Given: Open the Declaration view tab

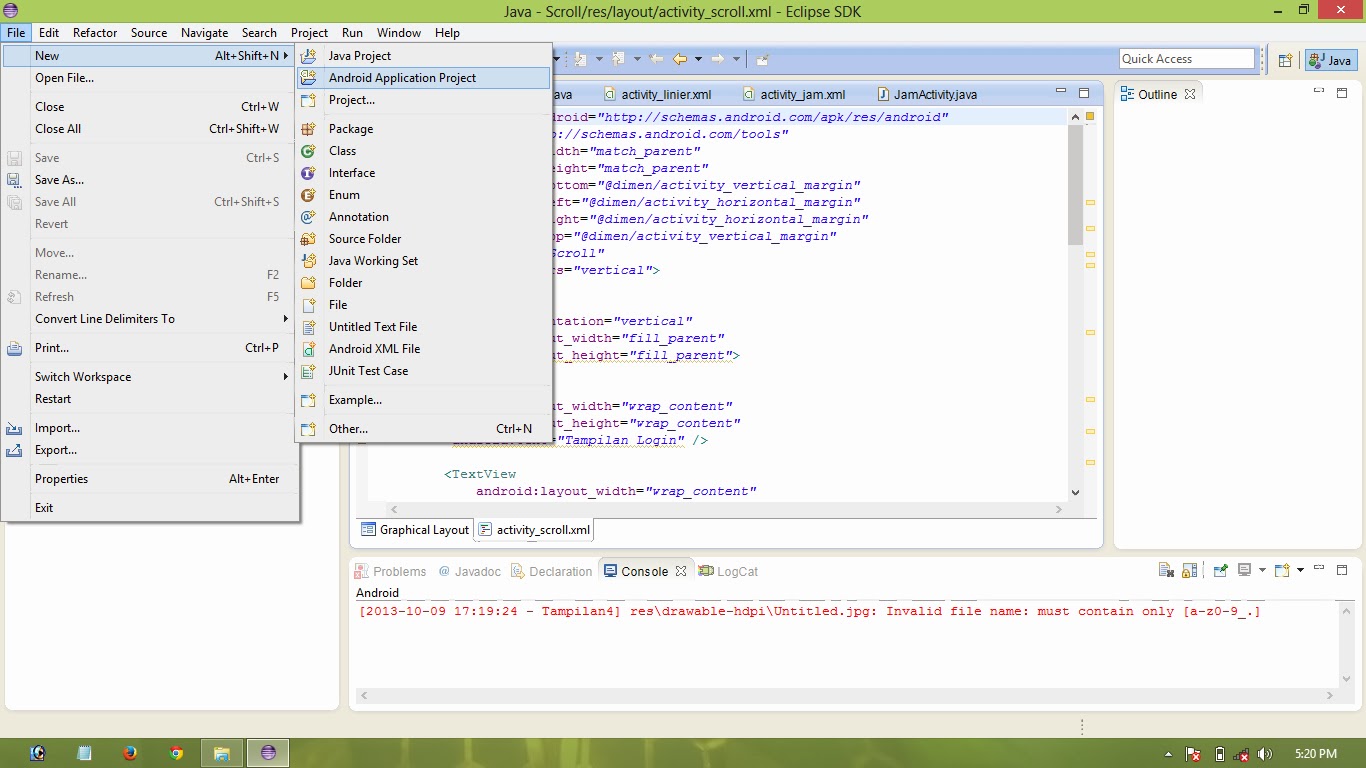Looking at the screenshot, I should 552,572.
